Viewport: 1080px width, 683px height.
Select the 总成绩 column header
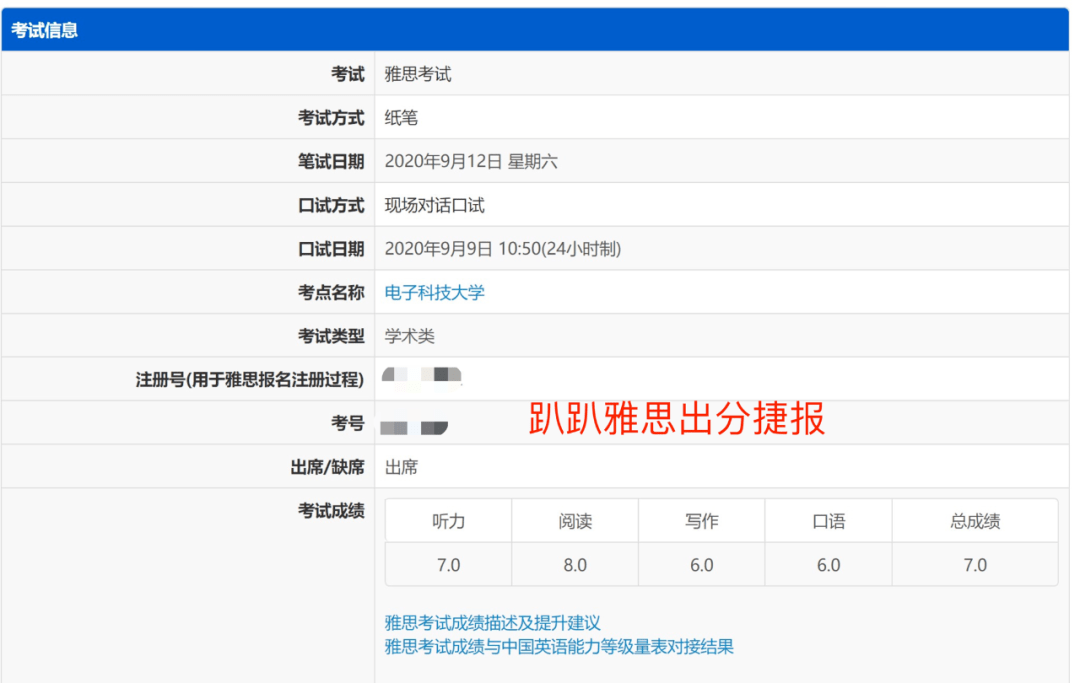point(975,521)
